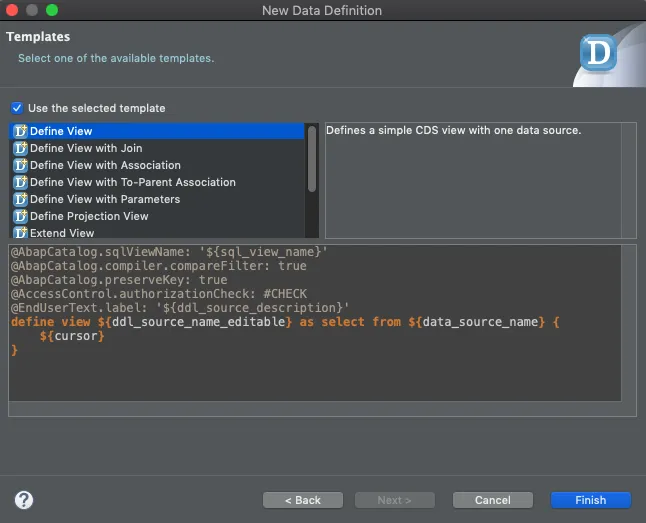Close the dialog with red window button
The image size is (646, 523).
[x=12, y=10]
